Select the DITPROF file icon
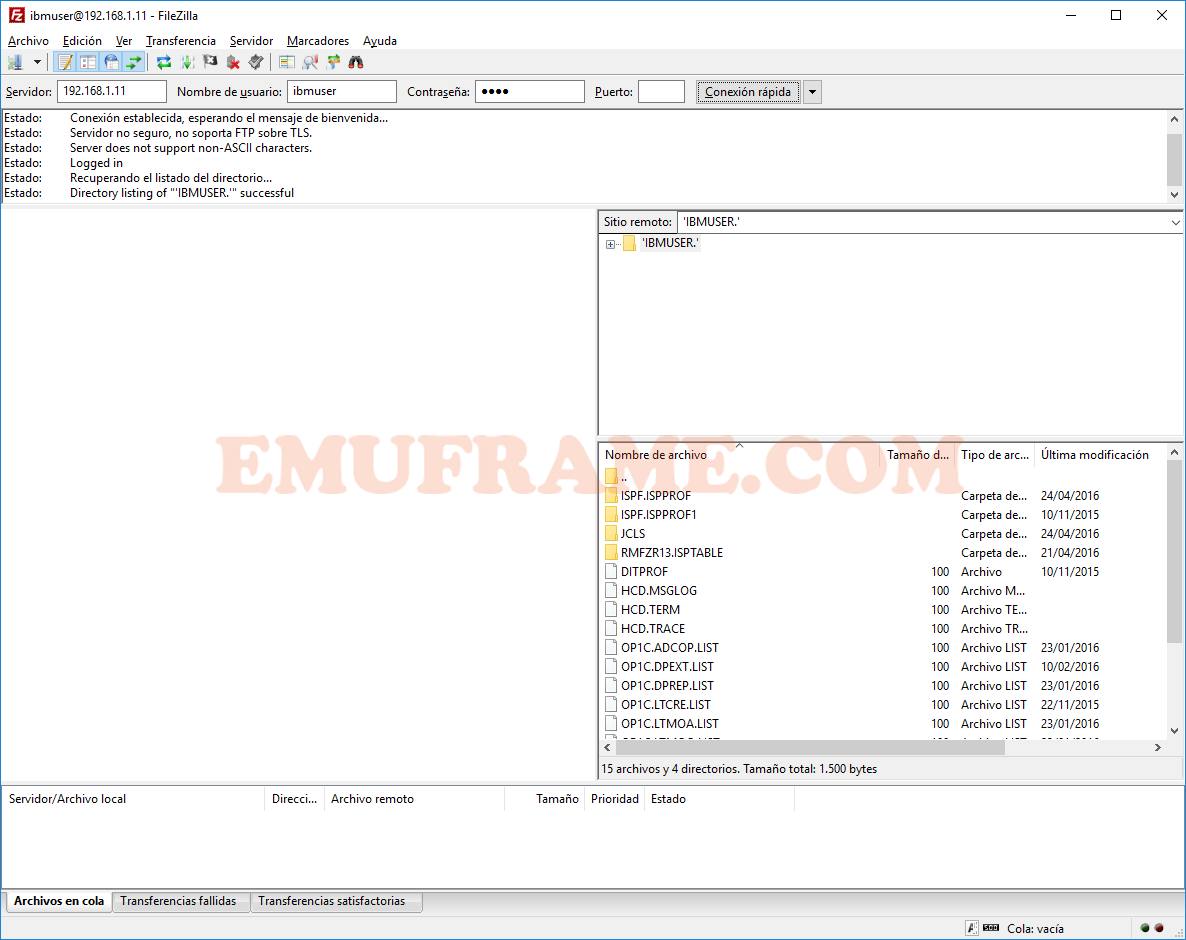The width and height of the screenshot is (1186, 940). pos(611,572)
